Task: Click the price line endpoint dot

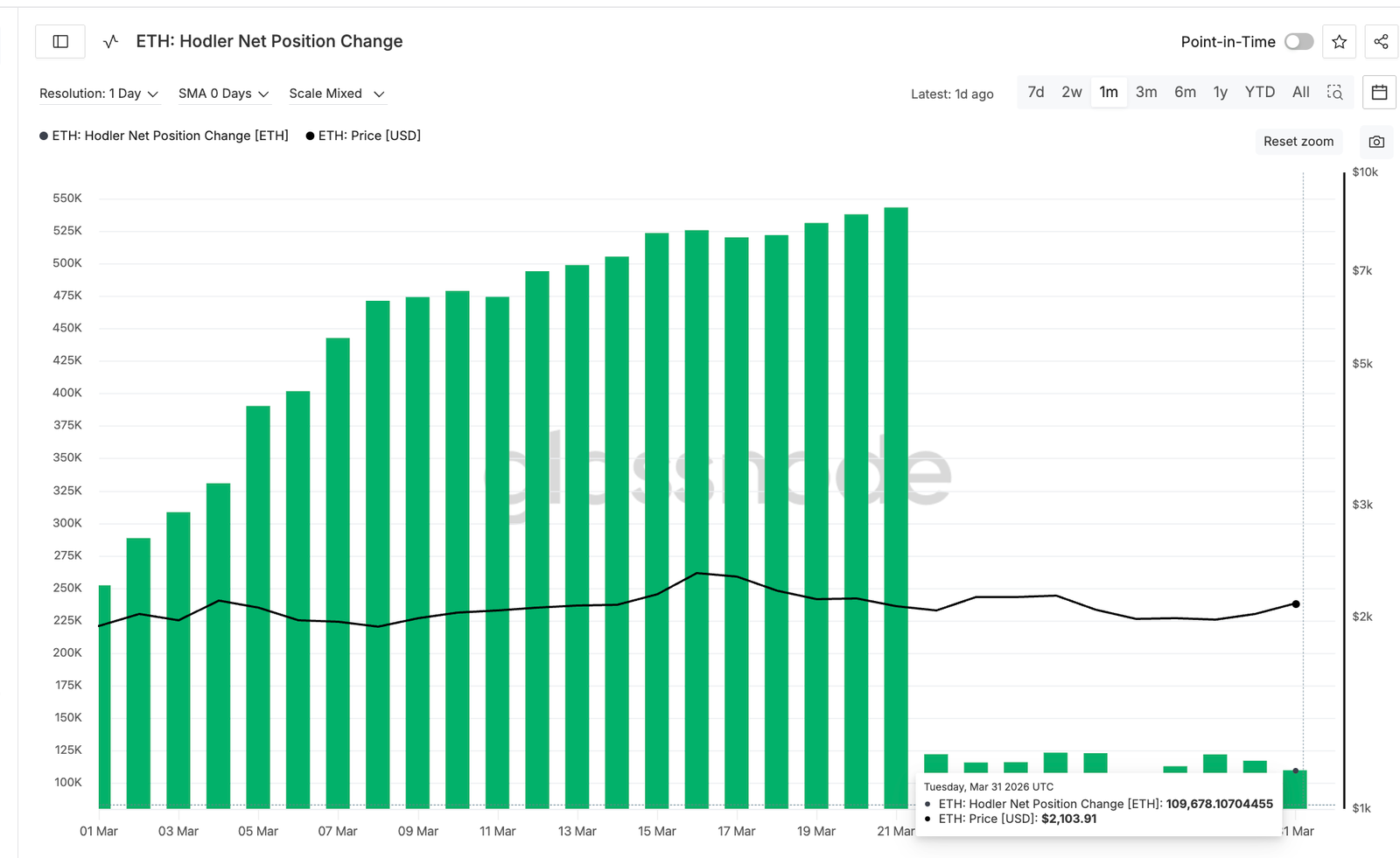Action: [x=1296, y=603]
